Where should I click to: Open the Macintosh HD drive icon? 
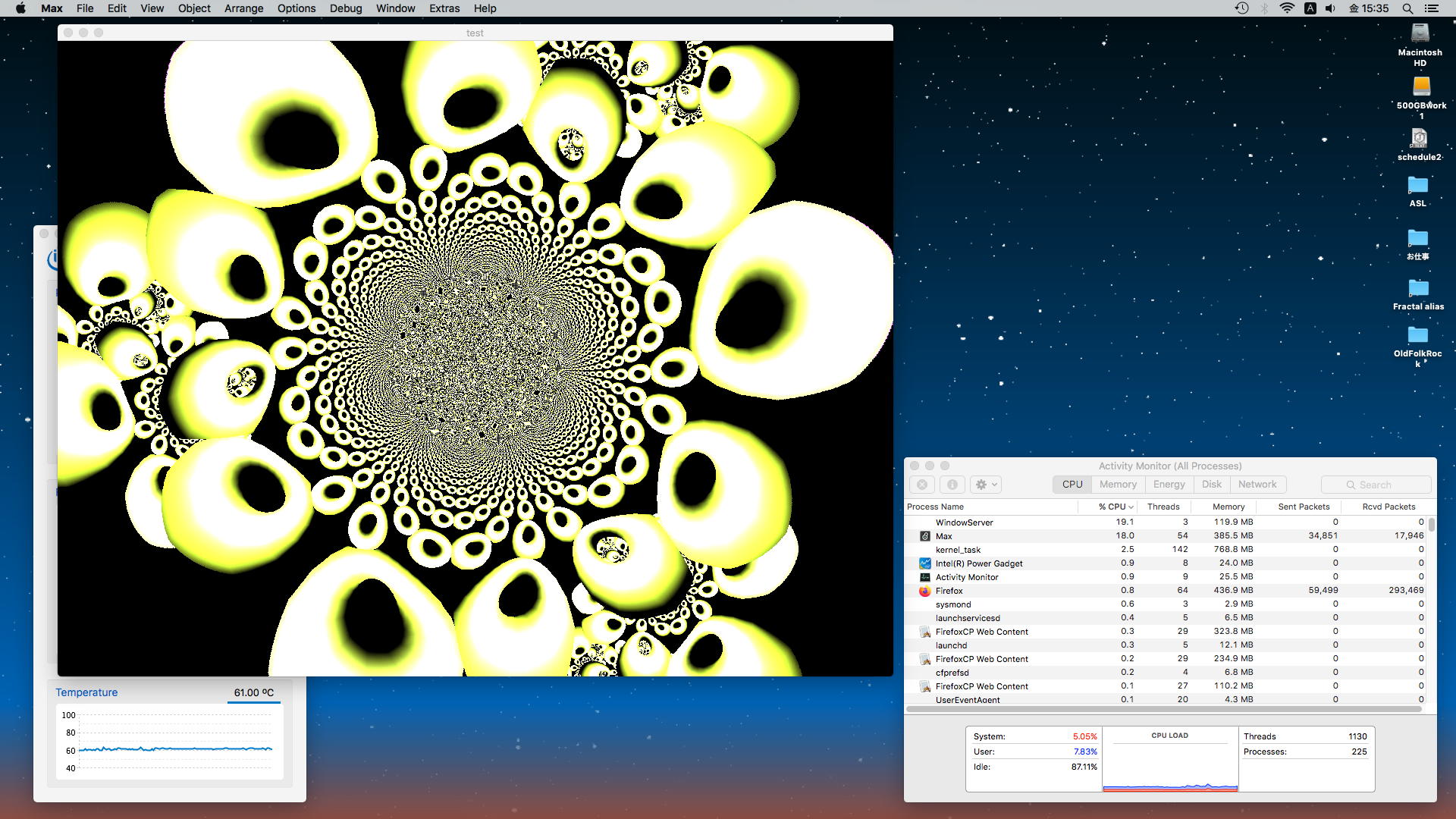(x=1420, y=34)
